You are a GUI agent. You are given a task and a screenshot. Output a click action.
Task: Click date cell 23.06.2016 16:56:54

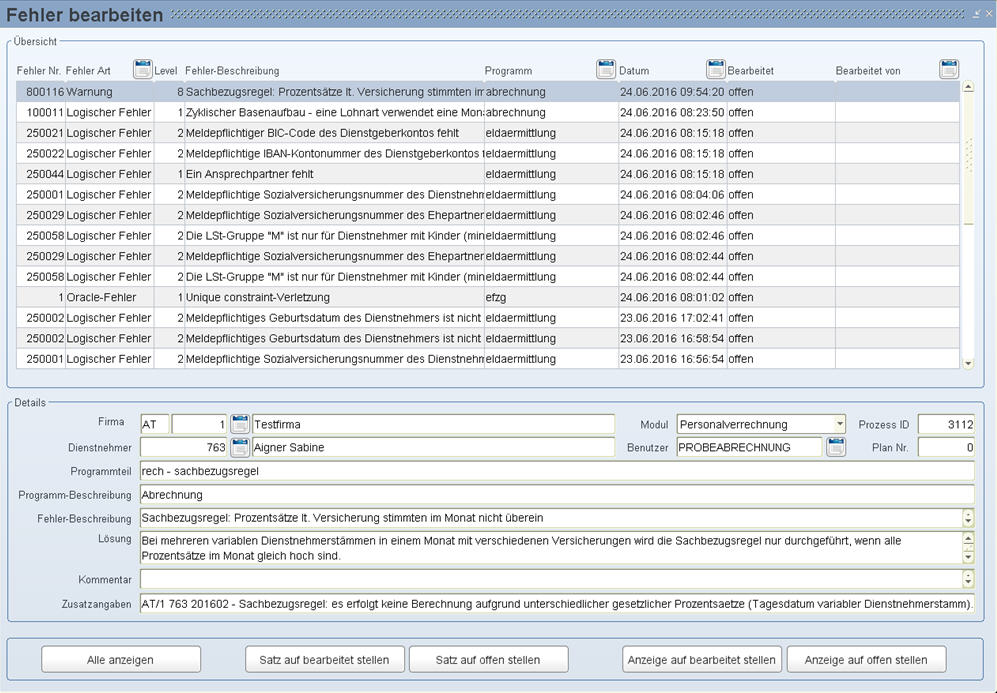click(673, 359)
